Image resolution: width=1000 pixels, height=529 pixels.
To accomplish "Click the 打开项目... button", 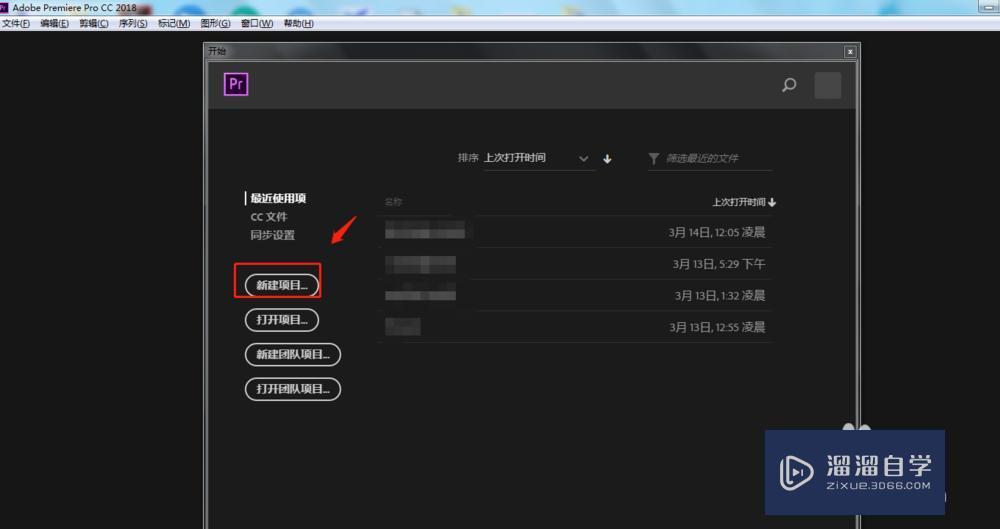I will coord(282,320).
